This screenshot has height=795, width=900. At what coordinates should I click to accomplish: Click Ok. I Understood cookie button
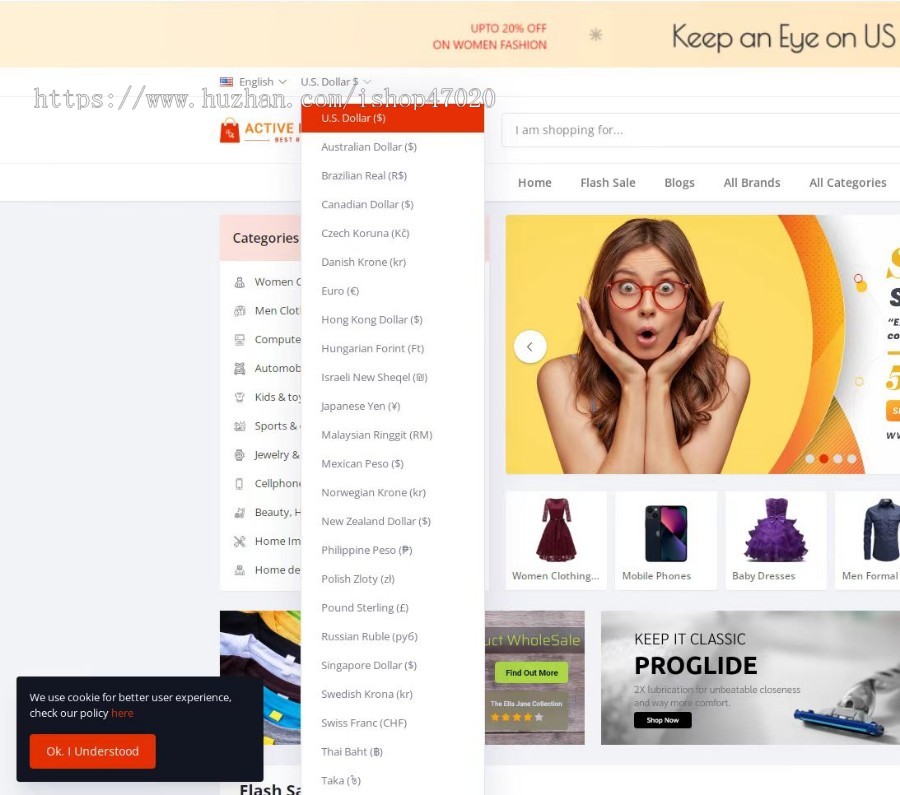click(92, 751)
